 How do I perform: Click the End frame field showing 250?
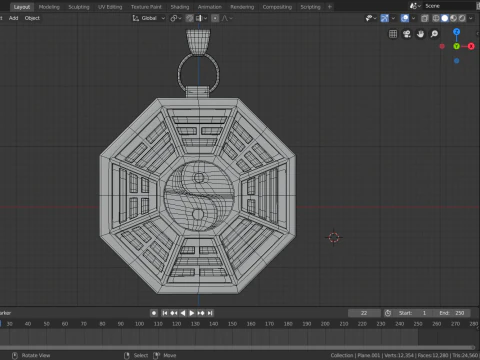[x=452, y=313]
